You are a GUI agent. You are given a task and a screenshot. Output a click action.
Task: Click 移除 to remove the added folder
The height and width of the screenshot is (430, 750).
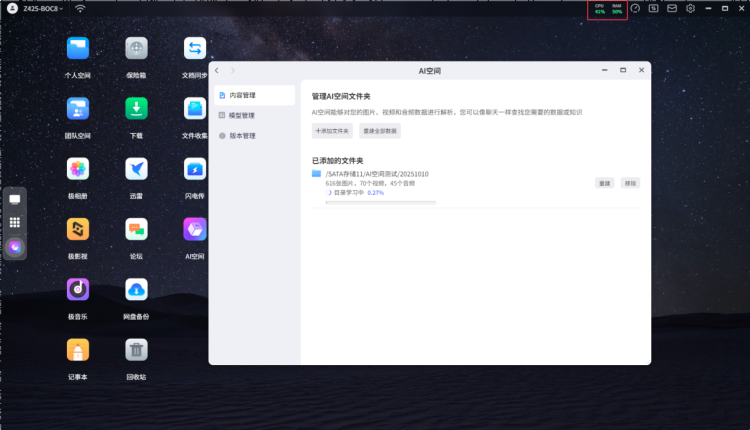(x=630, y=183)
